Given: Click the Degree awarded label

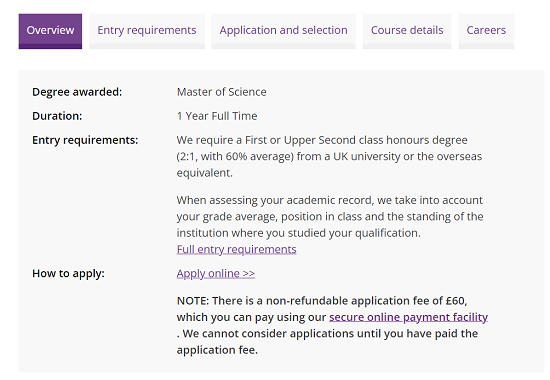Looking at the screenshot, I should click(77, 92).
